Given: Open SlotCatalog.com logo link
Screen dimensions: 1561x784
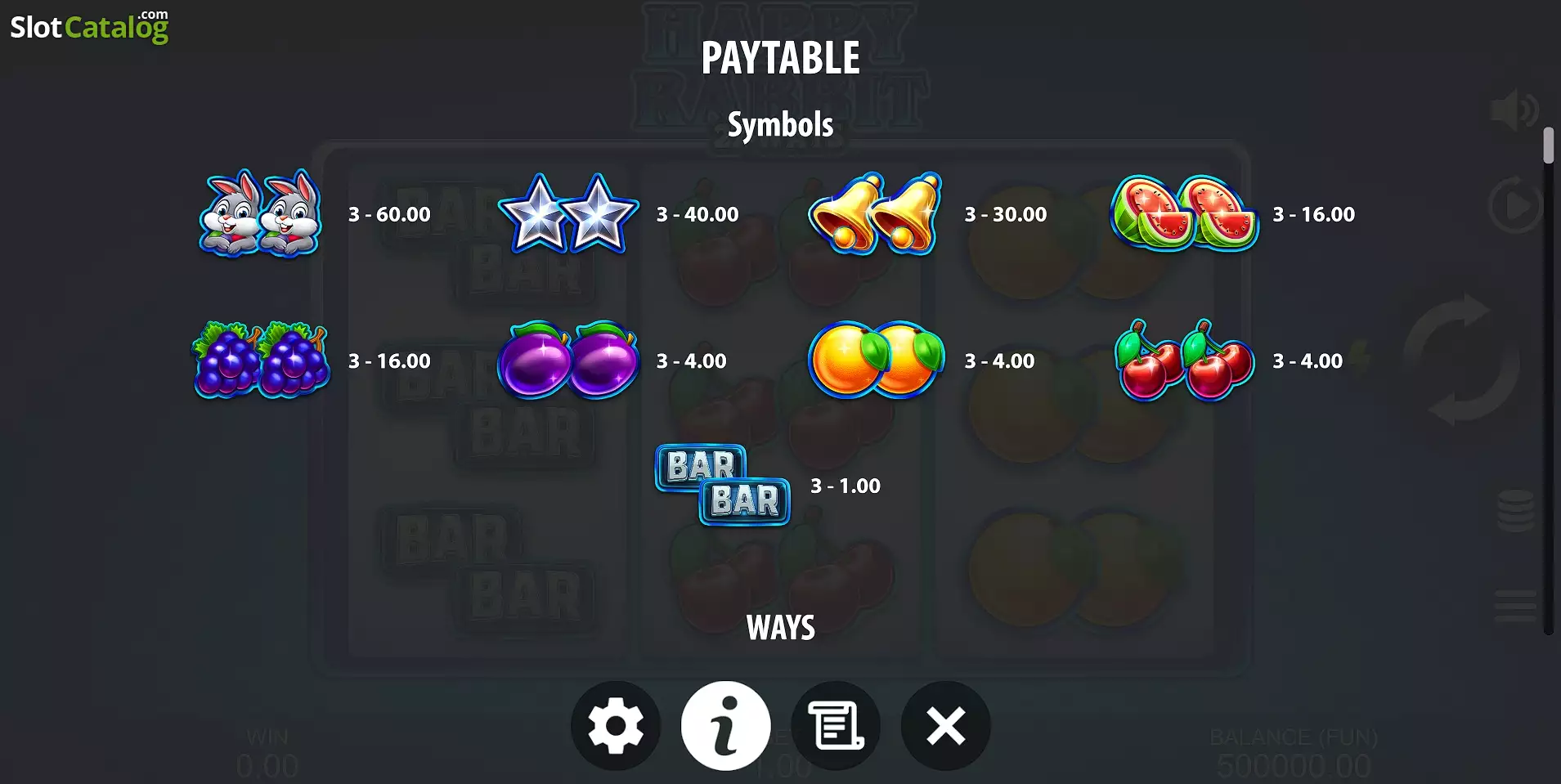Looking at the screenshot, I should point(89,26).
